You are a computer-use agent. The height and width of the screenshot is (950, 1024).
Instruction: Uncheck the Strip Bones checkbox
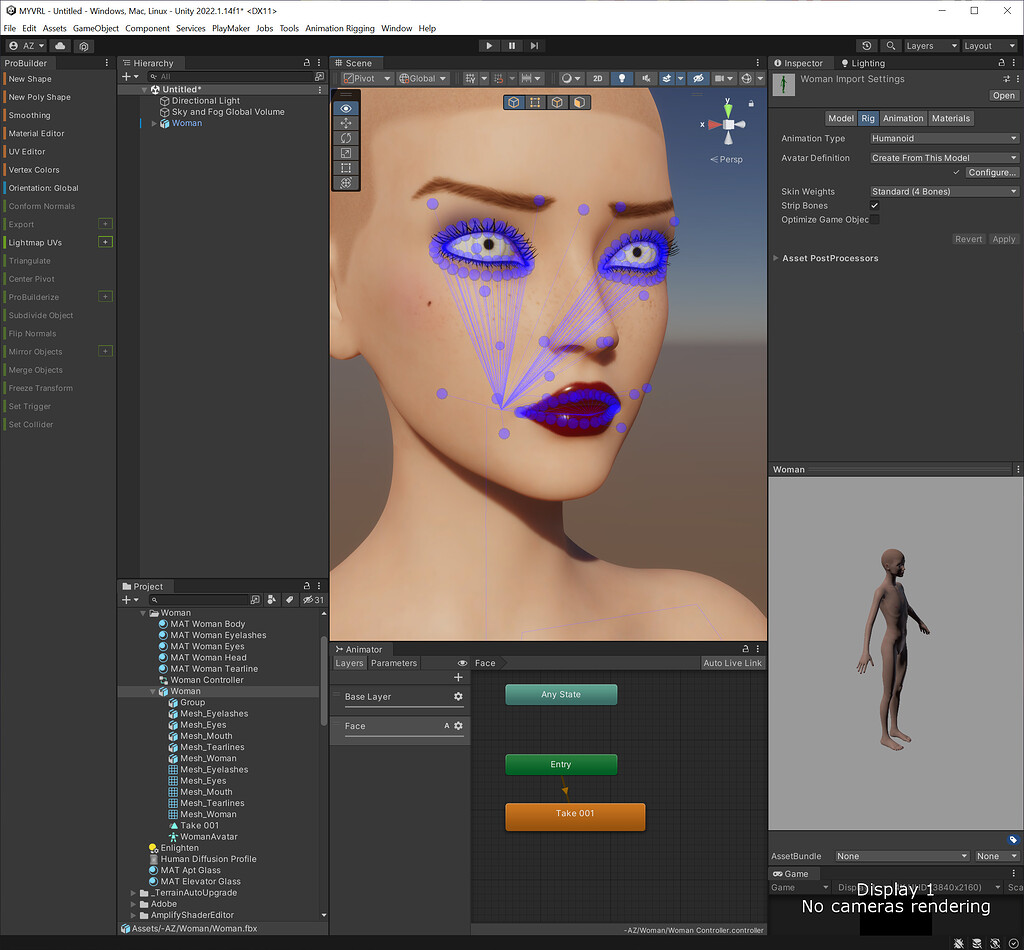(874, 205)
